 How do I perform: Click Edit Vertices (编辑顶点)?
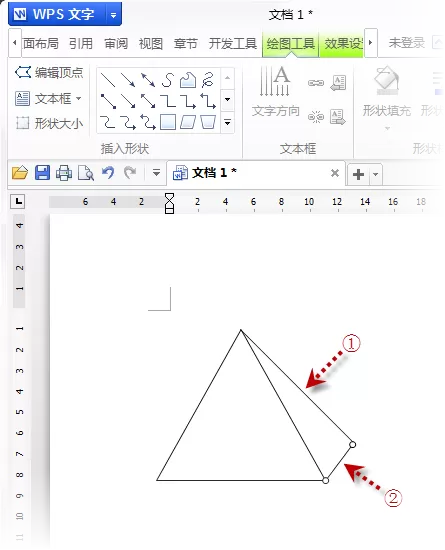(x=49, y=73)
